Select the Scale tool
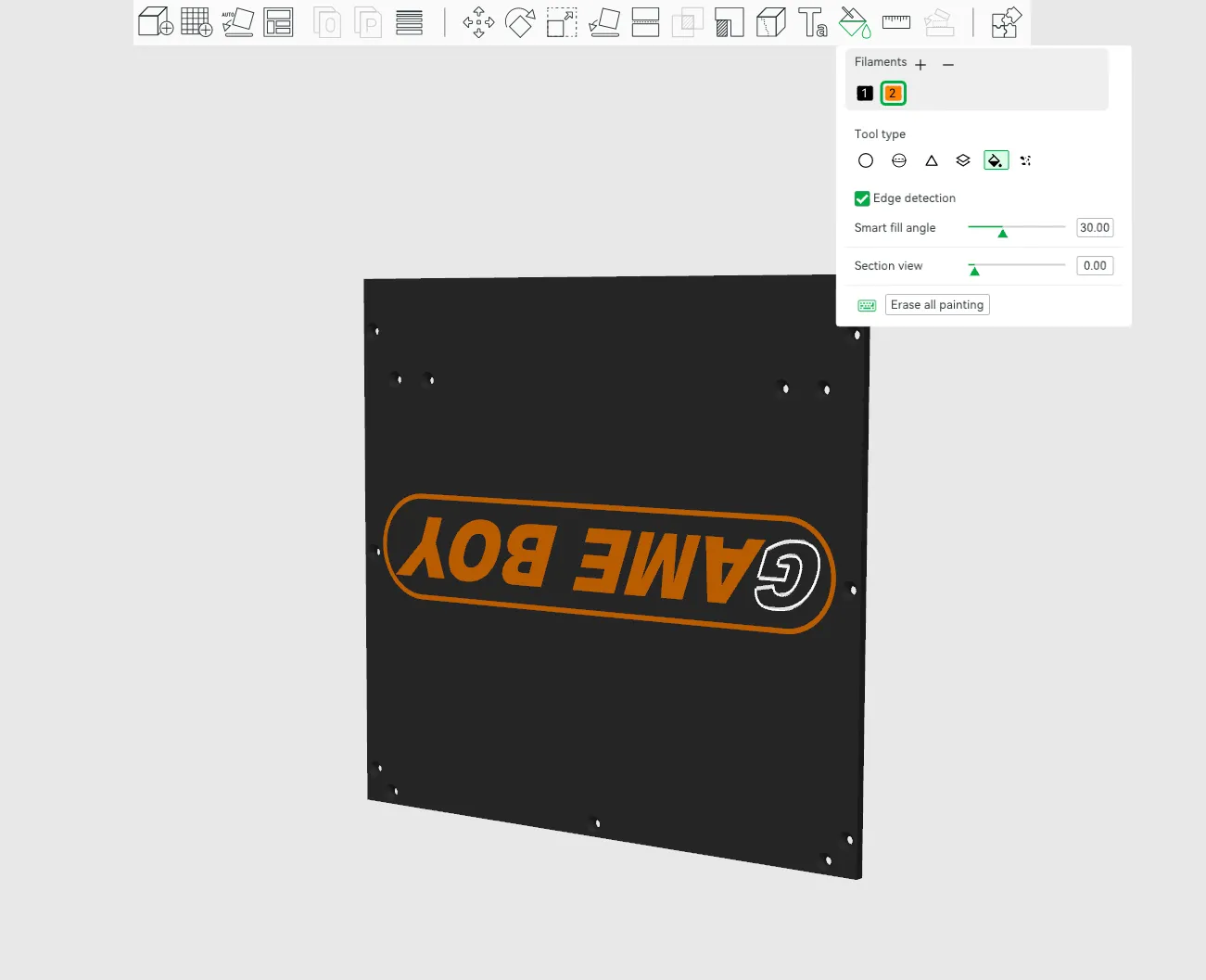 point(562,21)
